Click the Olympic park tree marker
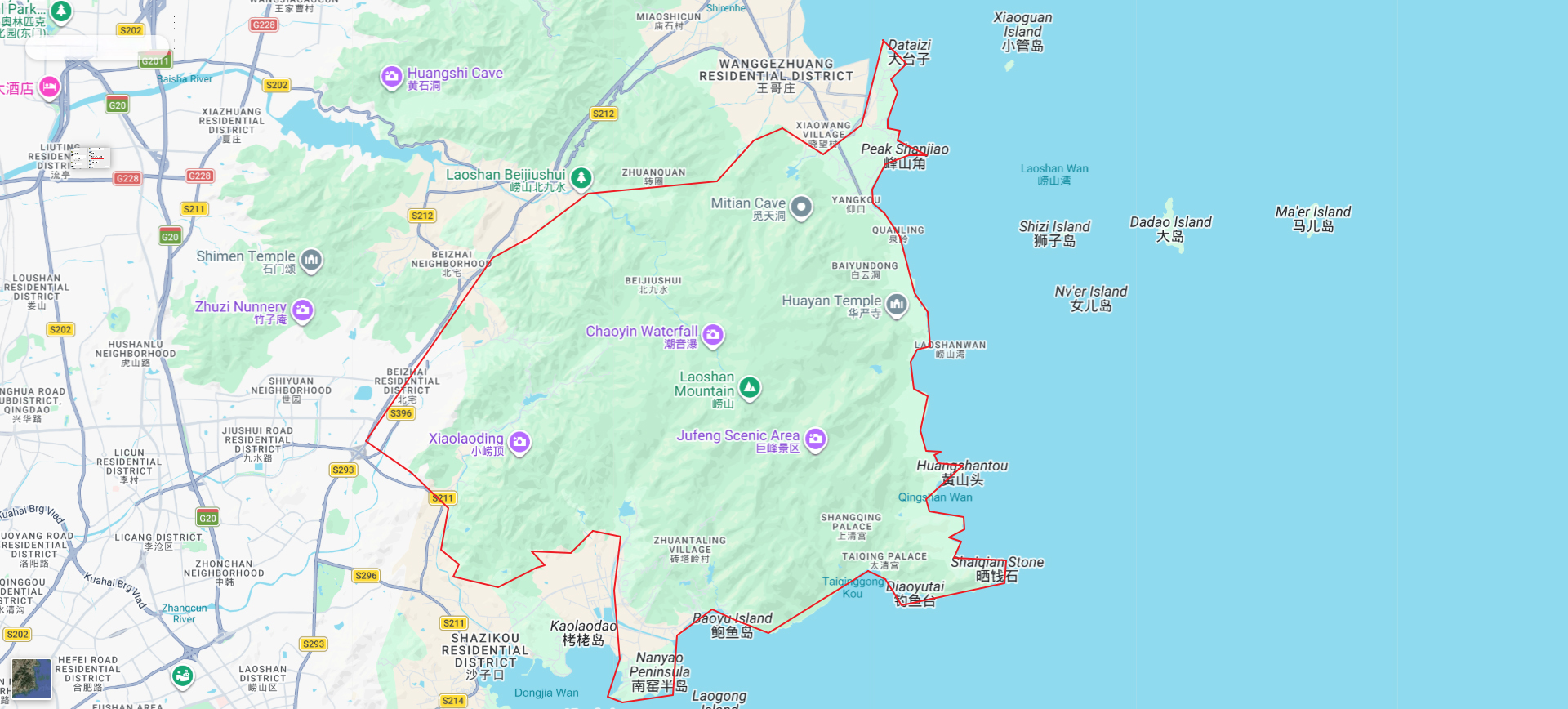Viewport: 1568px width, 709px height. click(x=62, y=11)
